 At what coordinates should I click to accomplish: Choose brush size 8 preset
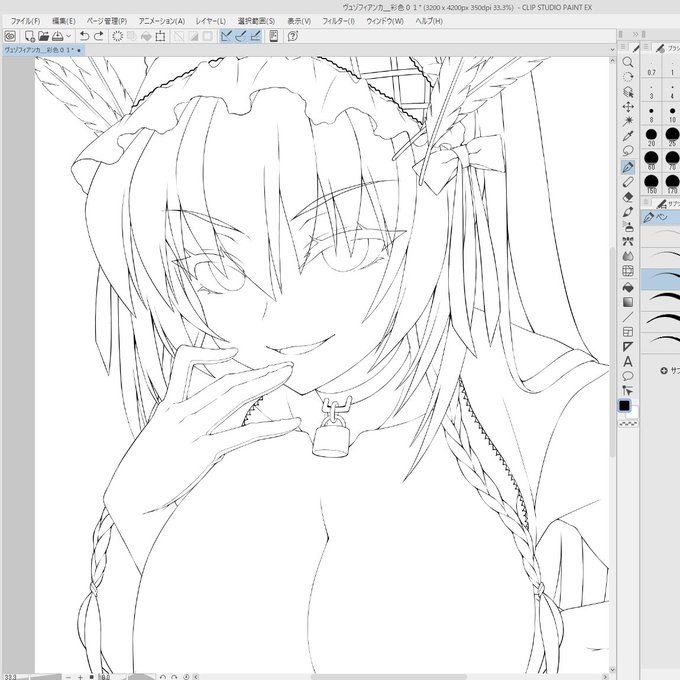coord(651,114)
